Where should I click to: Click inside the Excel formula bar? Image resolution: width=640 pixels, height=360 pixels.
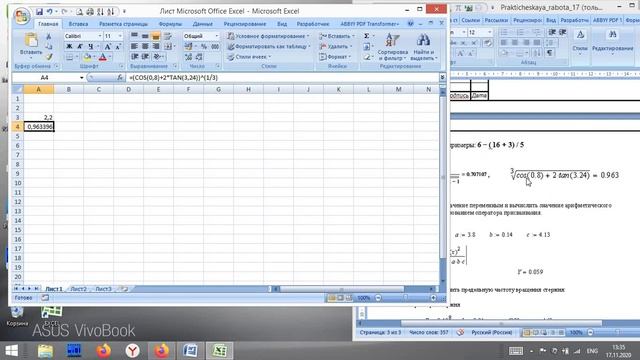click(282, 77)
